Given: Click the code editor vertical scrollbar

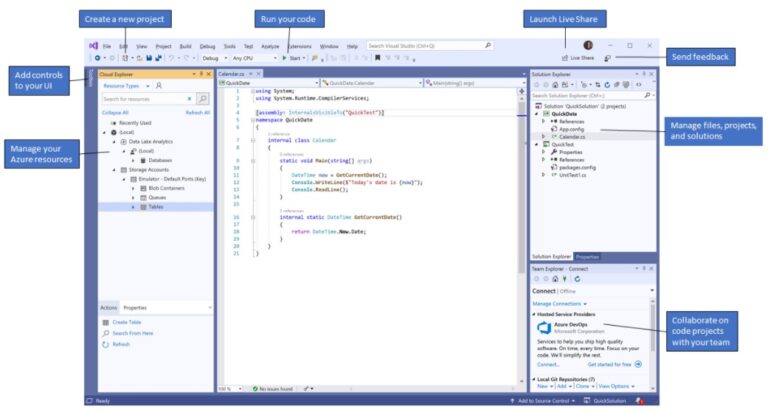Looking at the screenshot, I should tap(522, 200).
